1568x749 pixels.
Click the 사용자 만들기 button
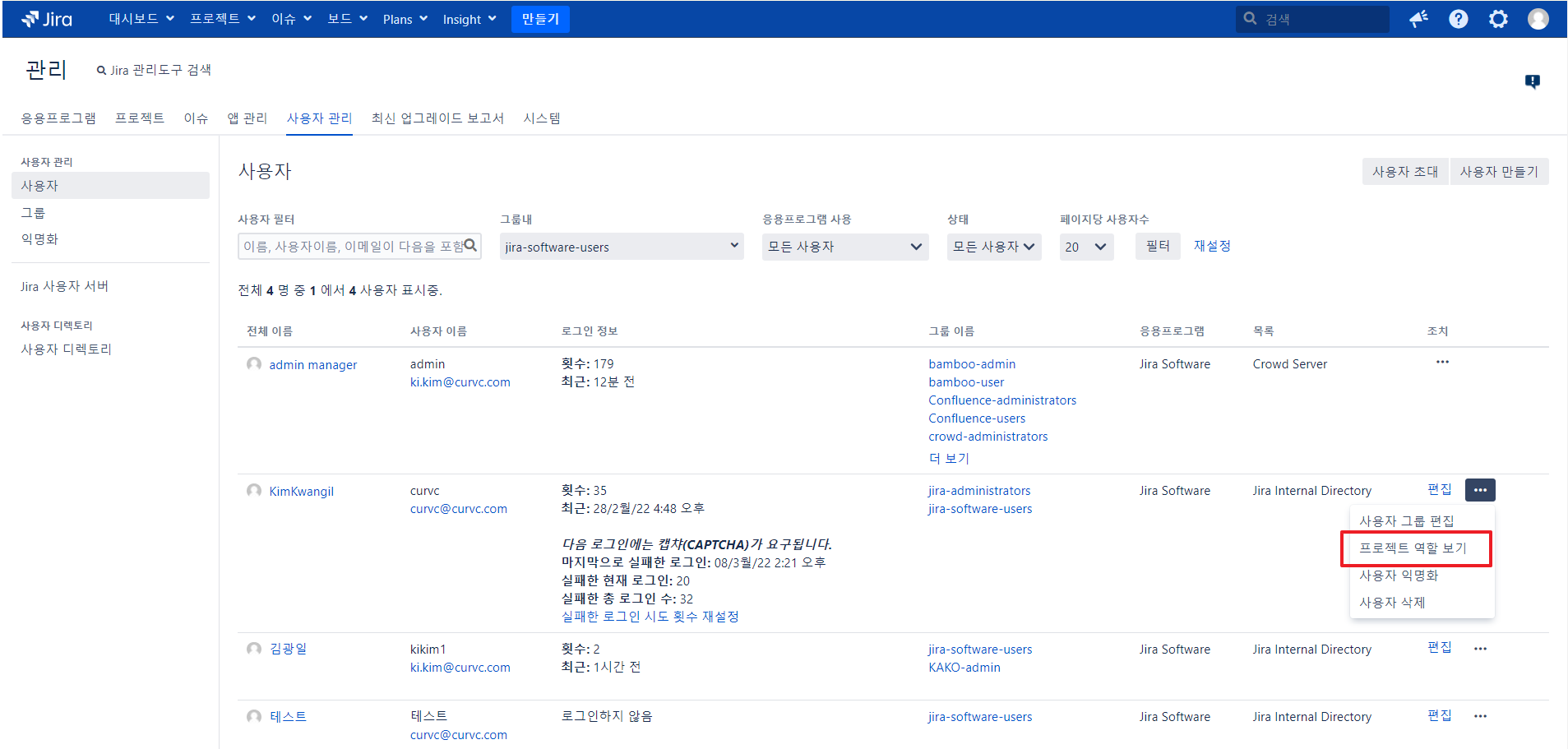click(x=1499, y=172)
